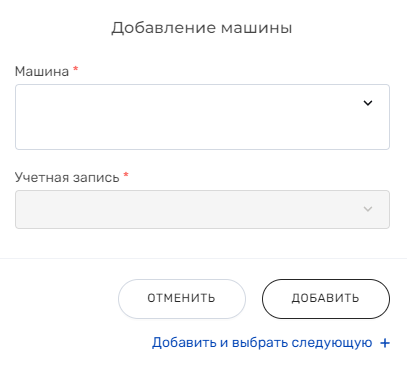The height and width of the screenshot is (366, 407).
Task: Click the chevron arrow in the Машина field
Action: tap(368, 103)
